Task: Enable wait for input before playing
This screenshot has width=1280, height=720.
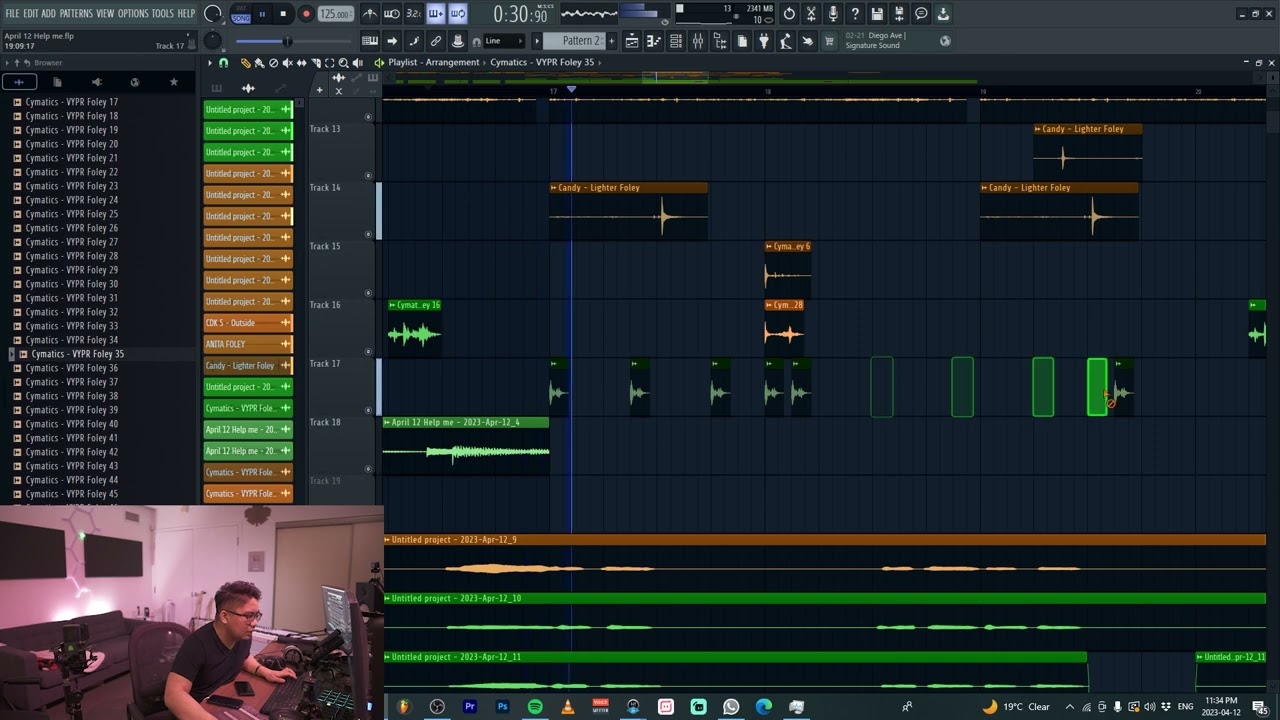Action: click(x=392, y=14)
